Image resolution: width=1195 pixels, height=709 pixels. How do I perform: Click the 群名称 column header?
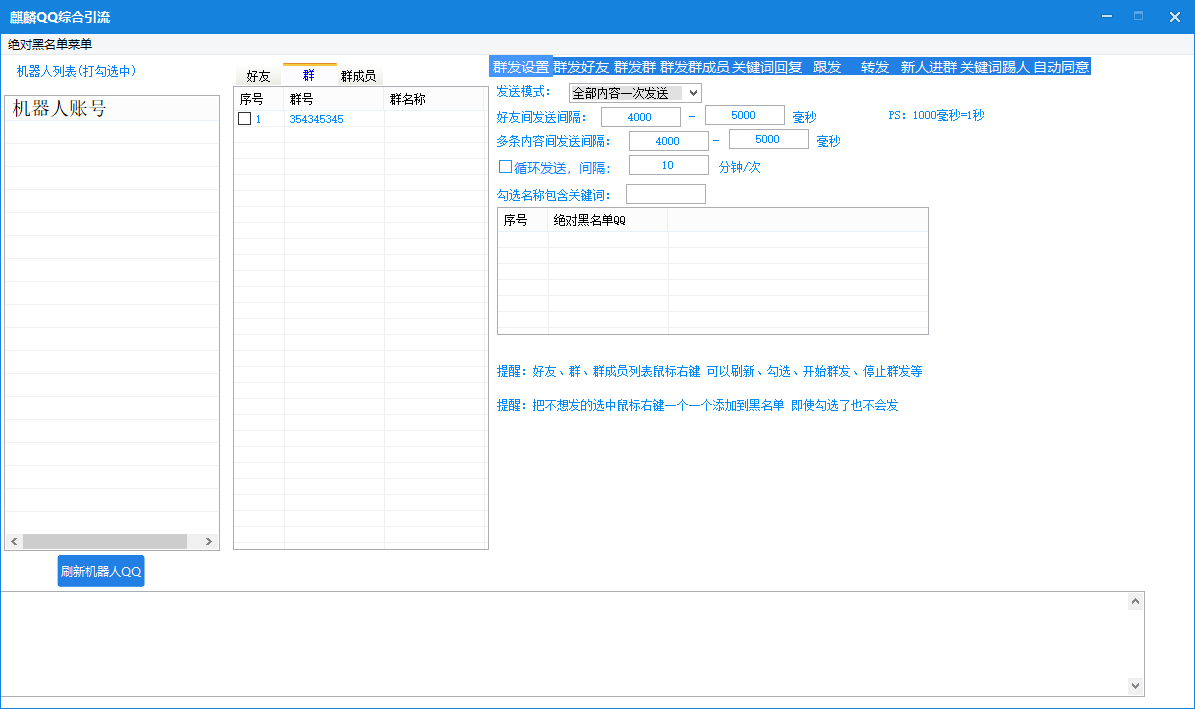pyautogui.click(x=434, y=99)
